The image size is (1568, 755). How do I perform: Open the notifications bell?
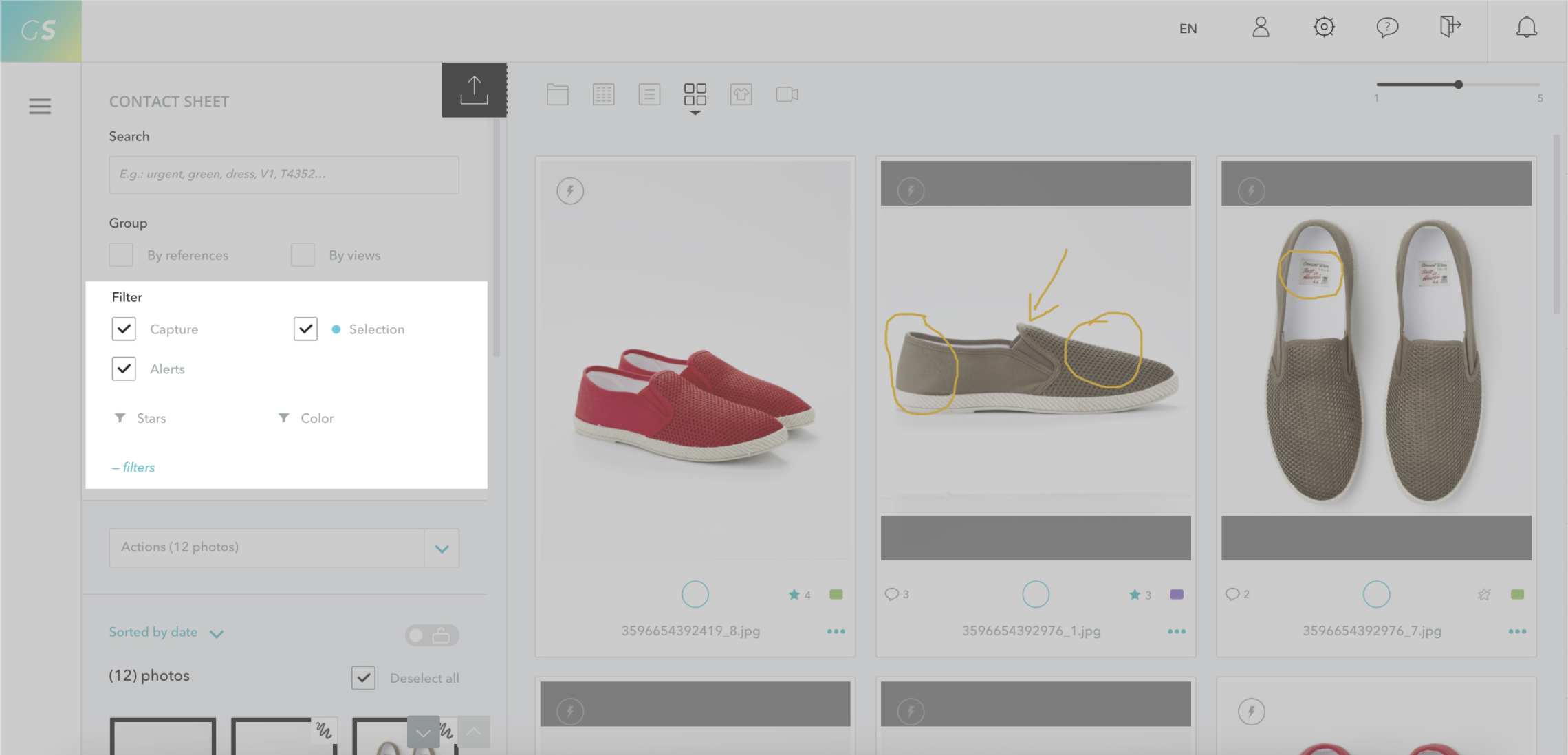click(x=1526, y=28)
